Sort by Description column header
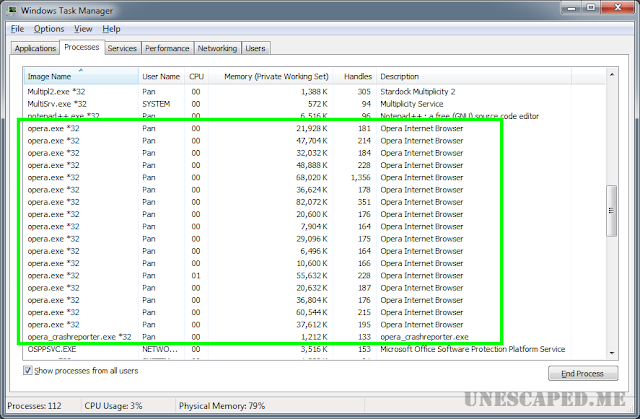The height and width of the screenshot is (419, 640). pyautogui.click(x=473, y=76)
